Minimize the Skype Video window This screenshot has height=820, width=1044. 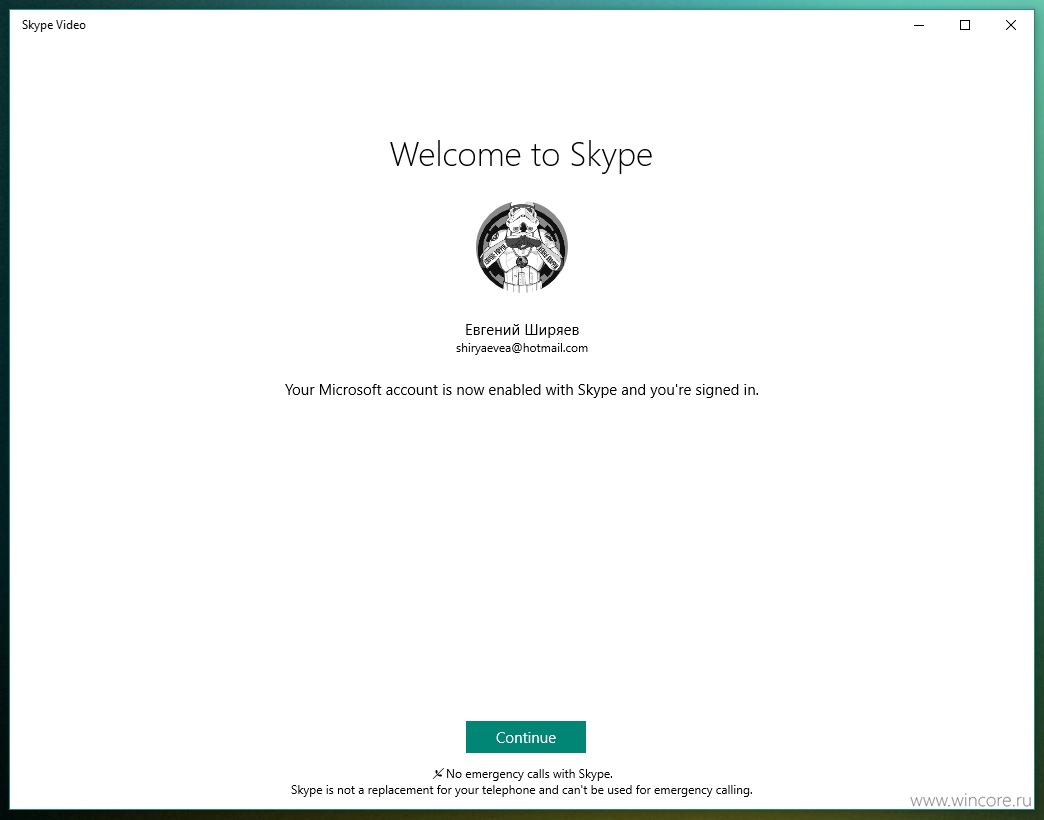coord(919,25)
